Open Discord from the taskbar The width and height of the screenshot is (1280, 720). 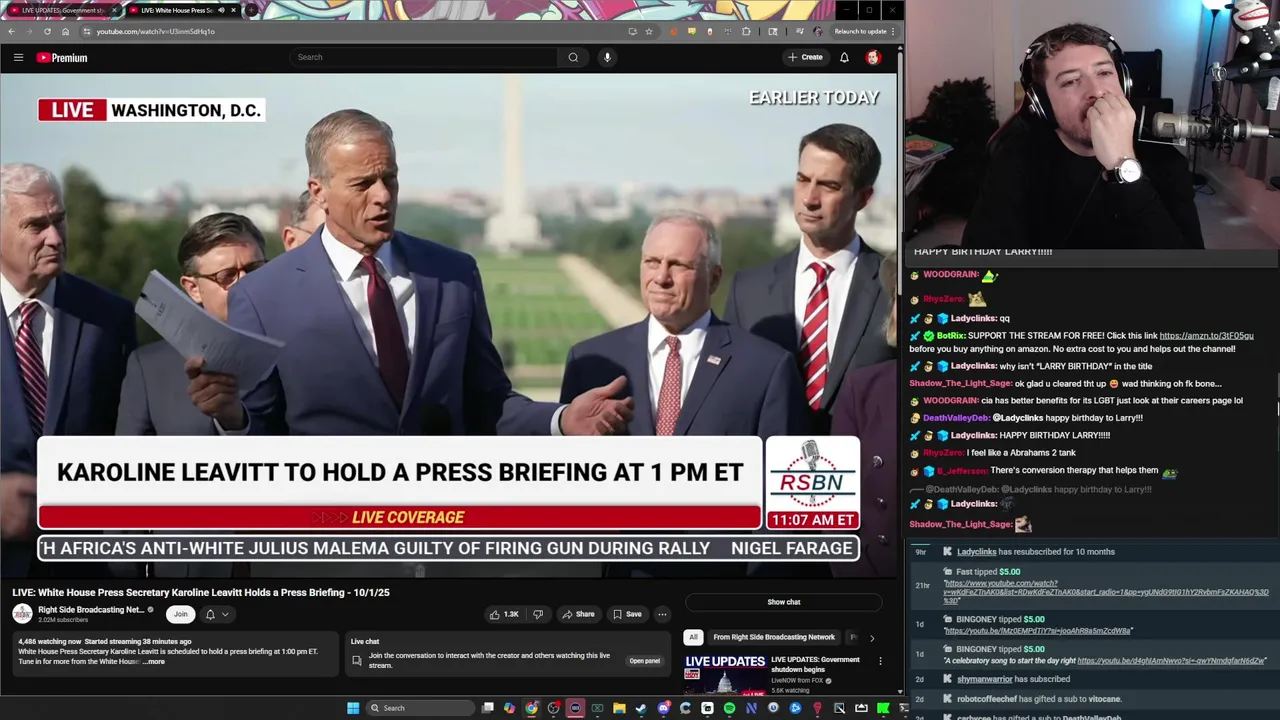[x=663, y=708]
